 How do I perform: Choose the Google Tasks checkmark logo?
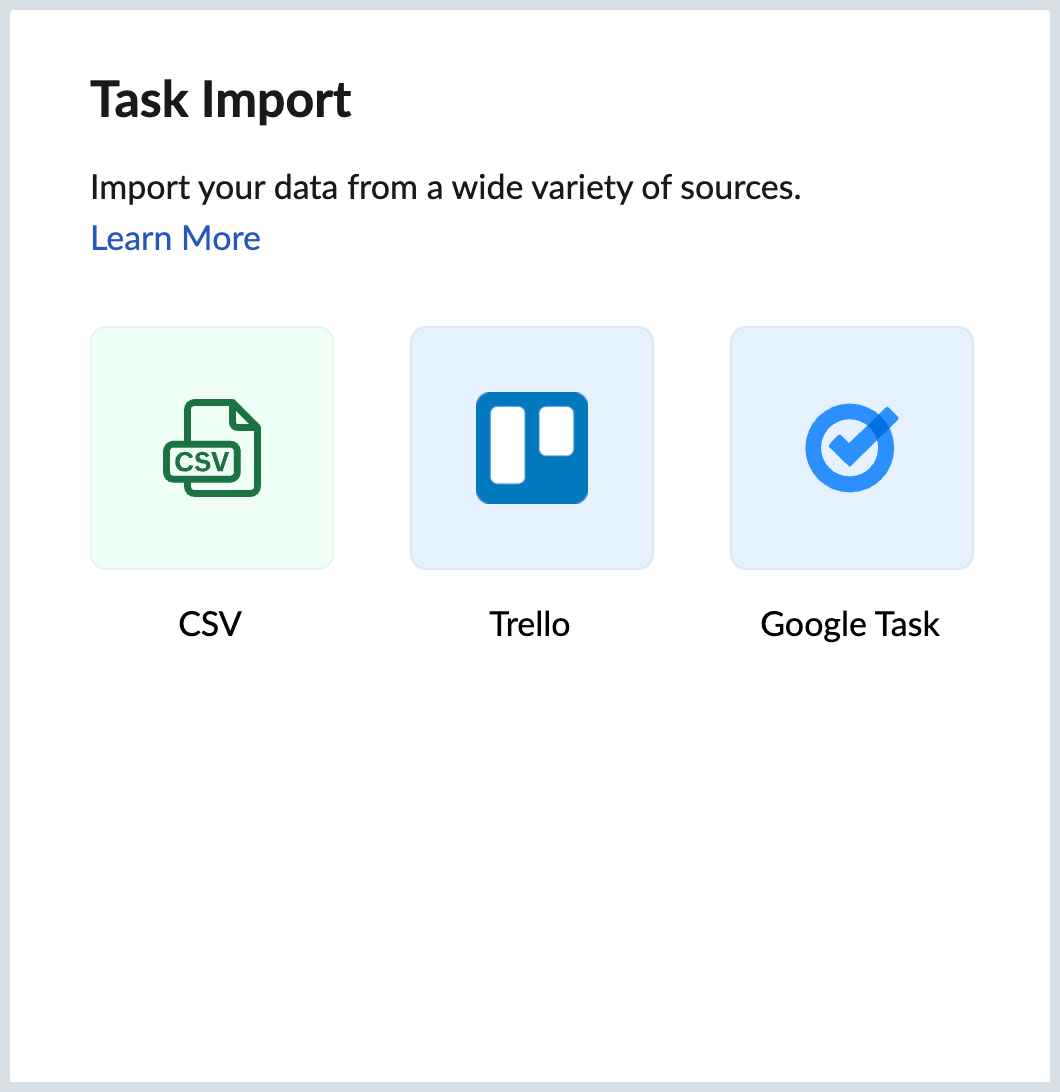pyautogui.click(x=852, y=448)
